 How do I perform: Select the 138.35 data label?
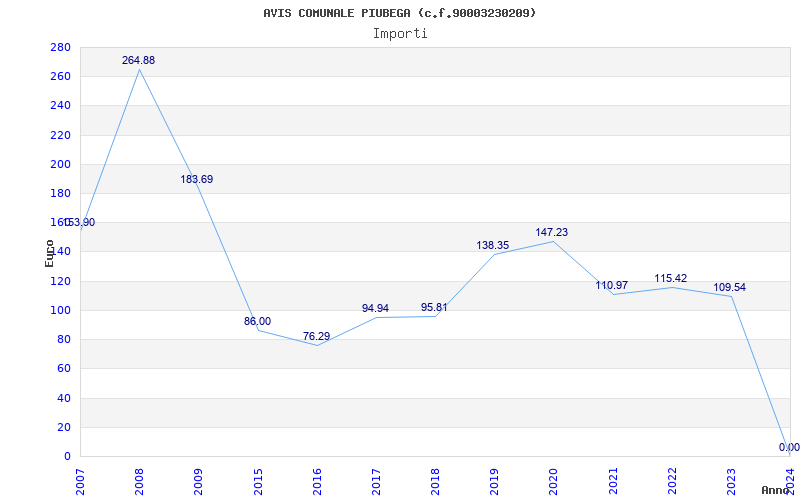[x=493, y=245]
